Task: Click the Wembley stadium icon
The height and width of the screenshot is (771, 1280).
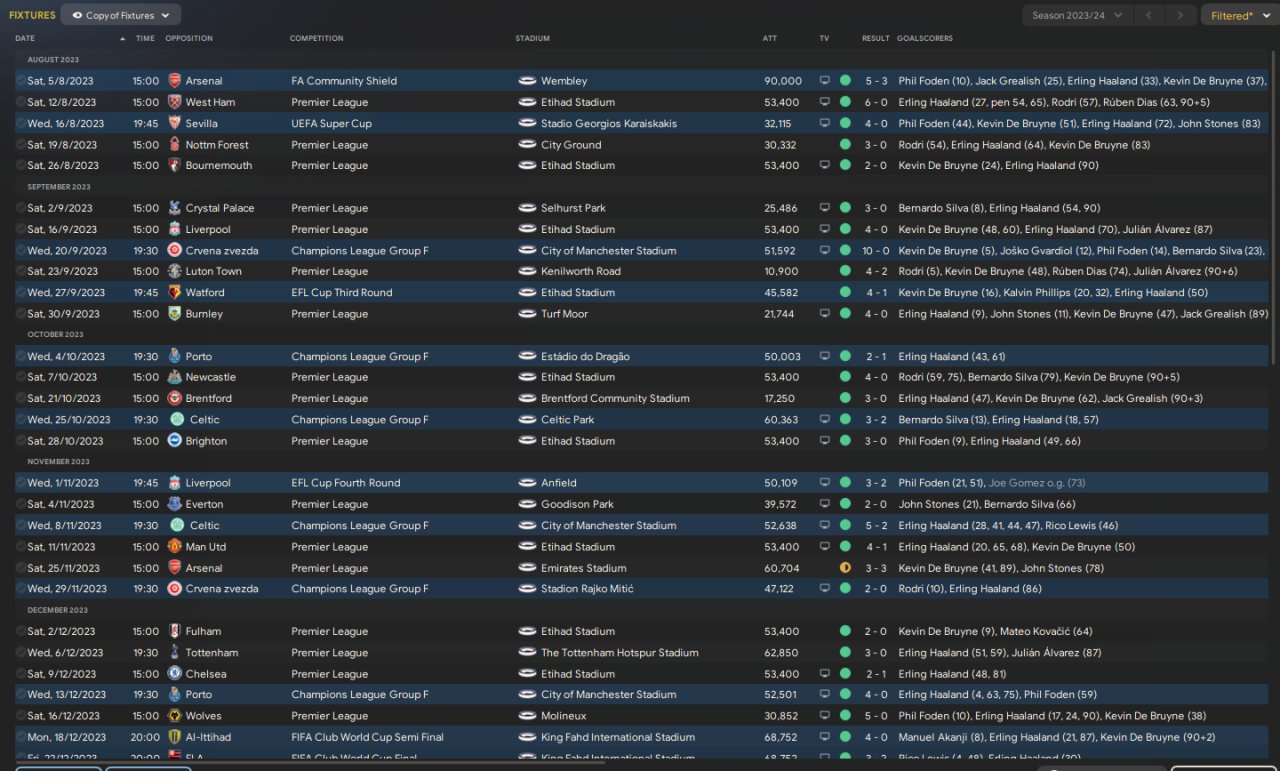Action: click(x=527, y=81)
